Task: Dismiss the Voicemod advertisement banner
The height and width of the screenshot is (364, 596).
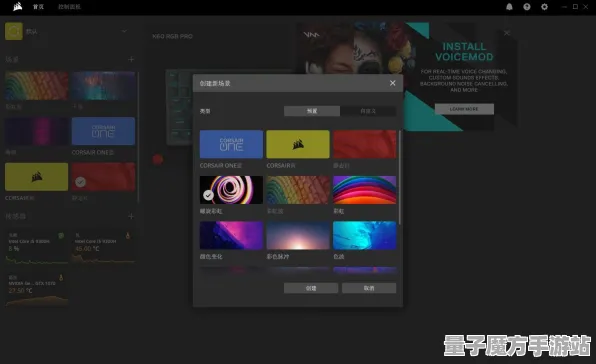Action: pos(507,33)
